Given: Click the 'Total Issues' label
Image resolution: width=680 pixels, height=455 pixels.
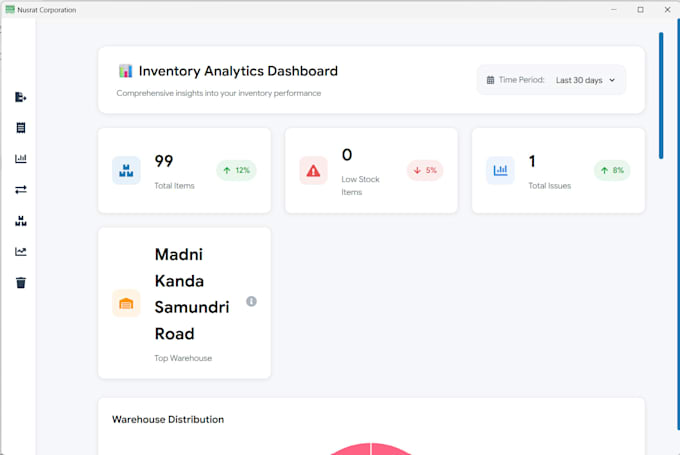Looking at the screenshot, I should 549,186.
